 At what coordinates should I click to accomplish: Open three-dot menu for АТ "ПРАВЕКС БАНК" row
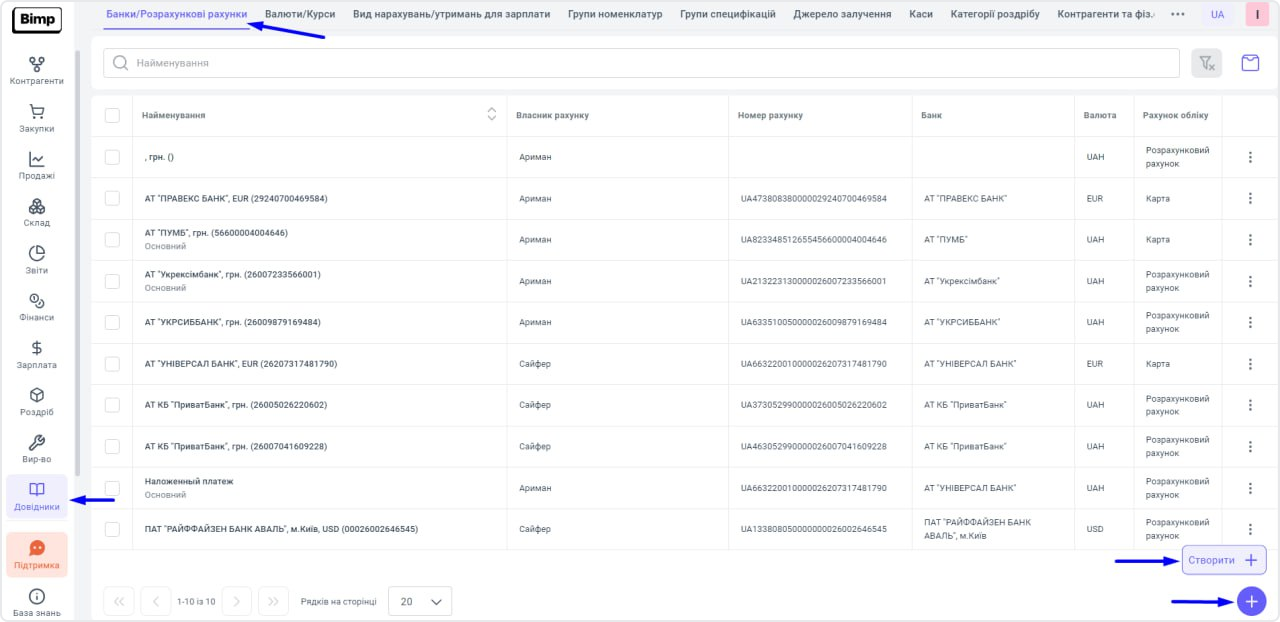1250,199
